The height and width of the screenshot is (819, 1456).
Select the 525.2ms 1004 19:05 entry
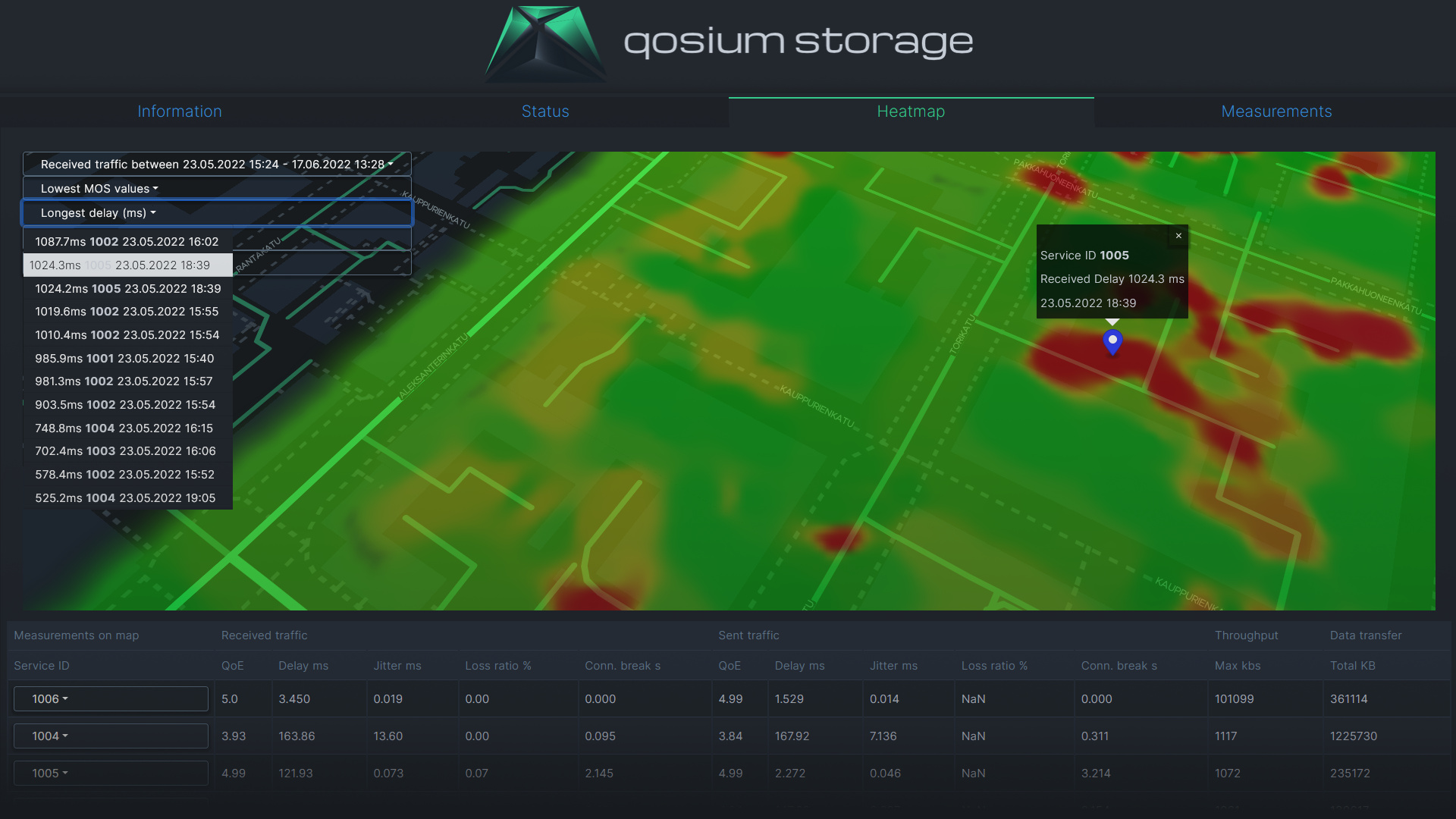(127, 498)
